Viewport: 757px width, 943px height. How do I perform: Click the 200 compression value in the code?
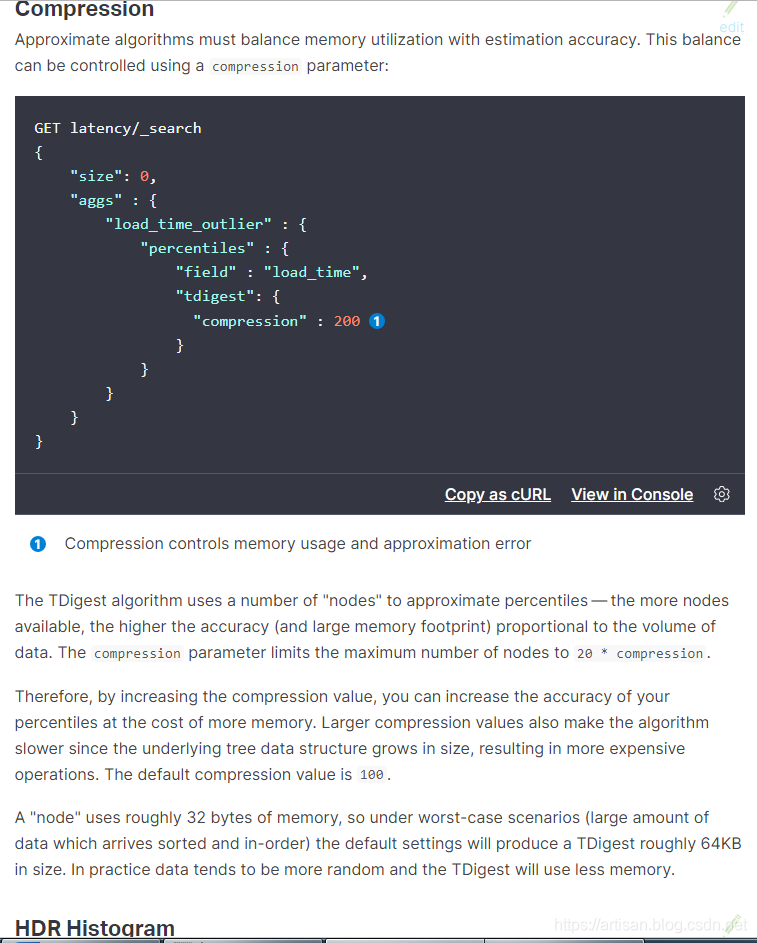click(x=347, y=321)
